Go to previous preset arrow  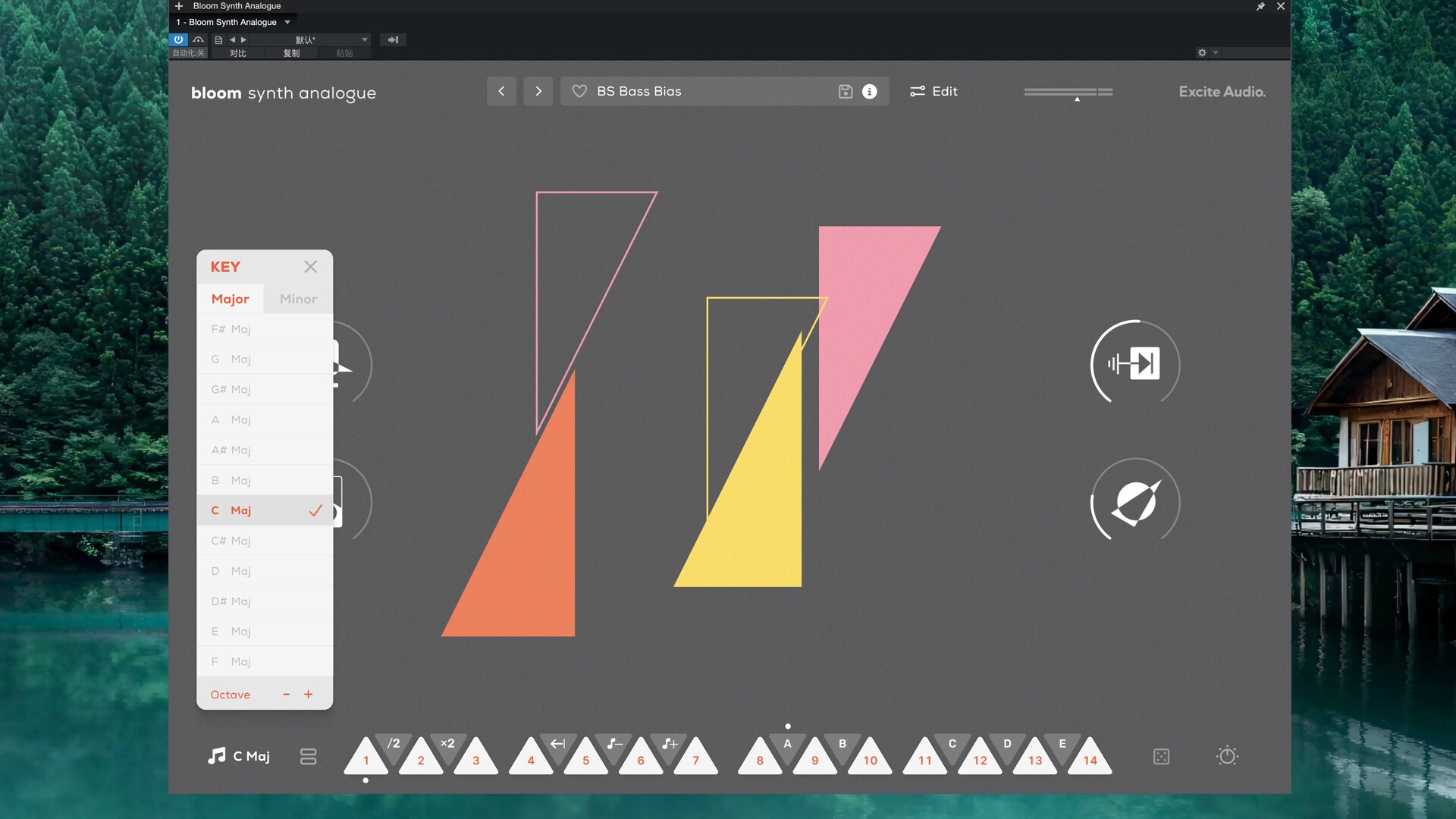tap(501, 91)
